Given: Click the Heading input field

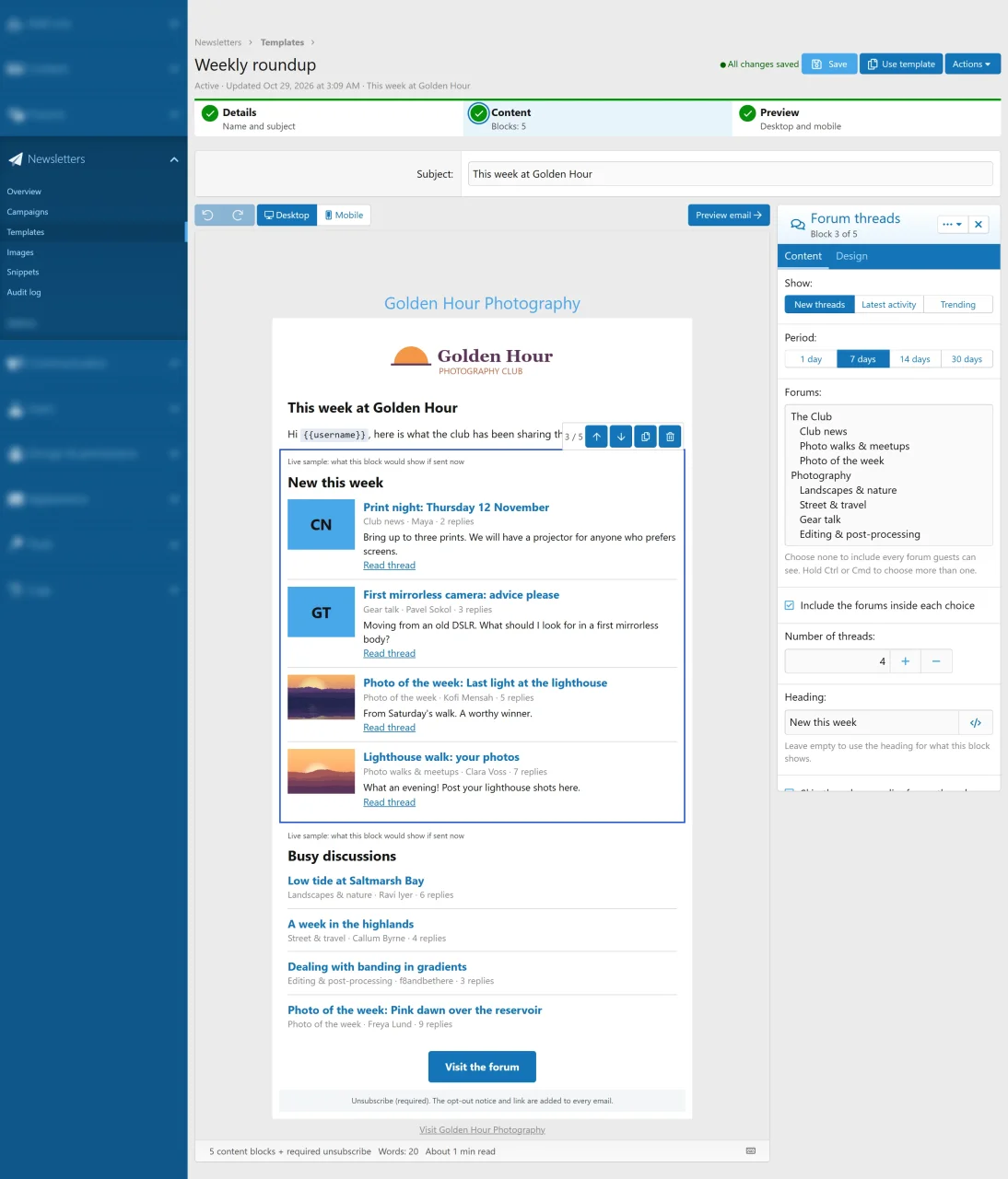Looking at the screenshot, I should [x=872, y=723].
